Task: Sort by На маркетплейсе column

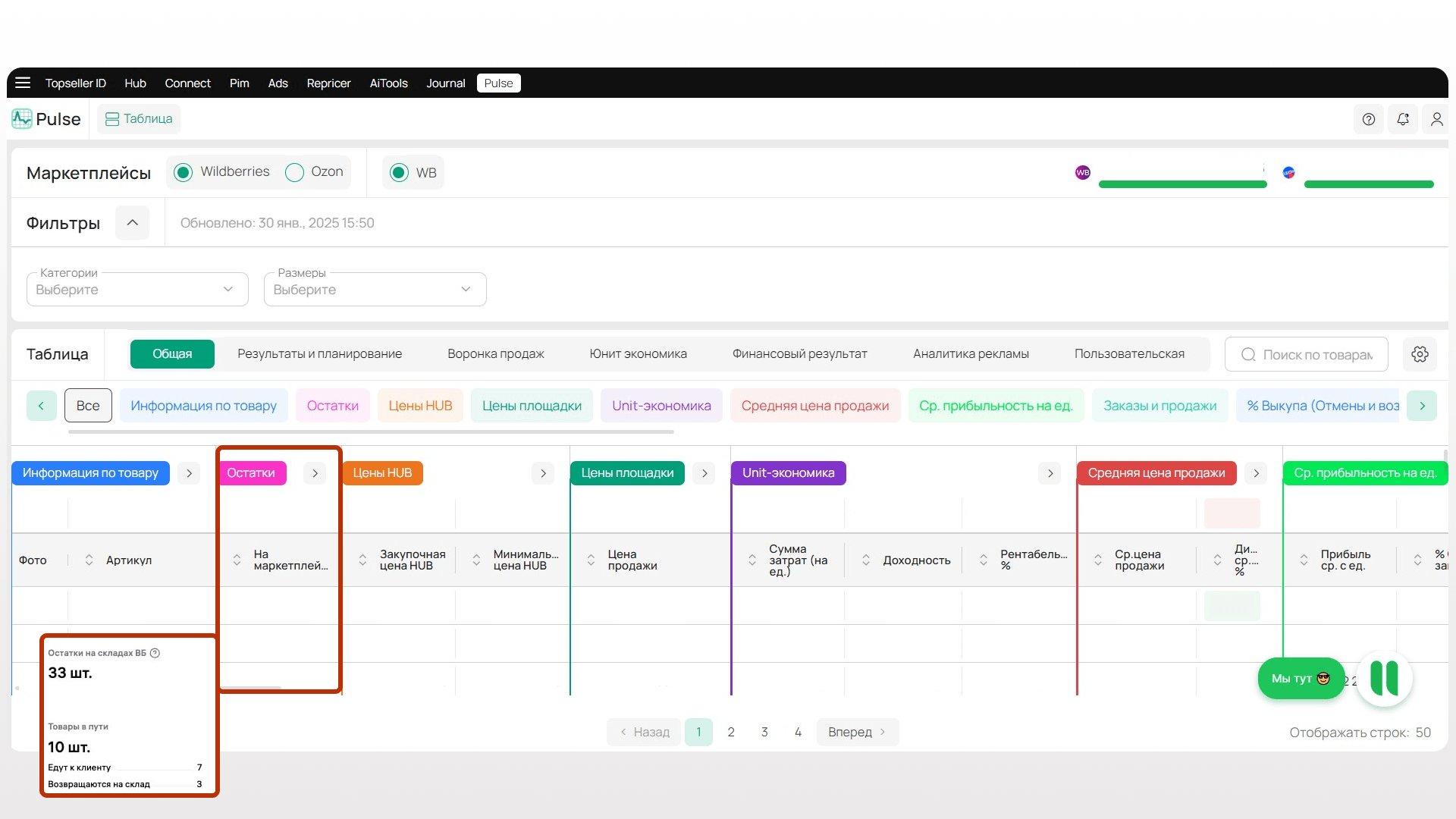Action: pyautogui.click(x=237, y=560)
